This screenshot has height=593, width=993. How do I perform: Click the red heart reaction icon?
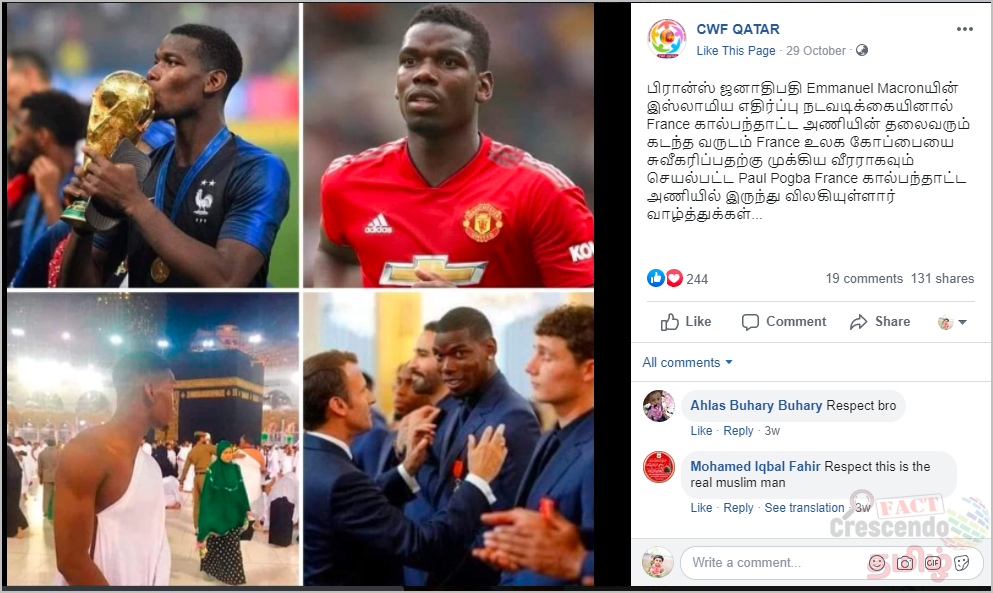point(674,278)
